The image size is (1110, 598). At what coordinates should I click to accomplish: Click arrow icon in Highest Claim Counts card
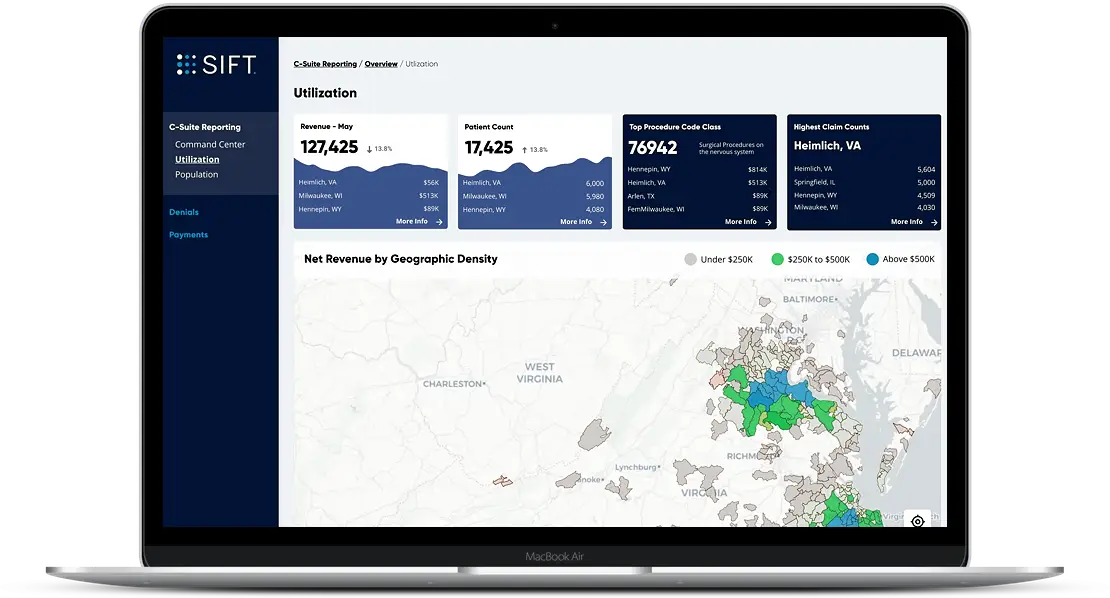pos(933,222)
